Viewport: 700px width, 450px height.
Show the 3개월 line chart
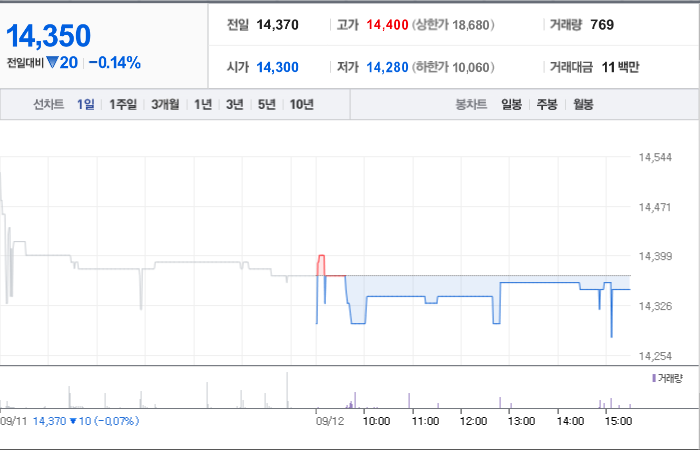[165, 105]
